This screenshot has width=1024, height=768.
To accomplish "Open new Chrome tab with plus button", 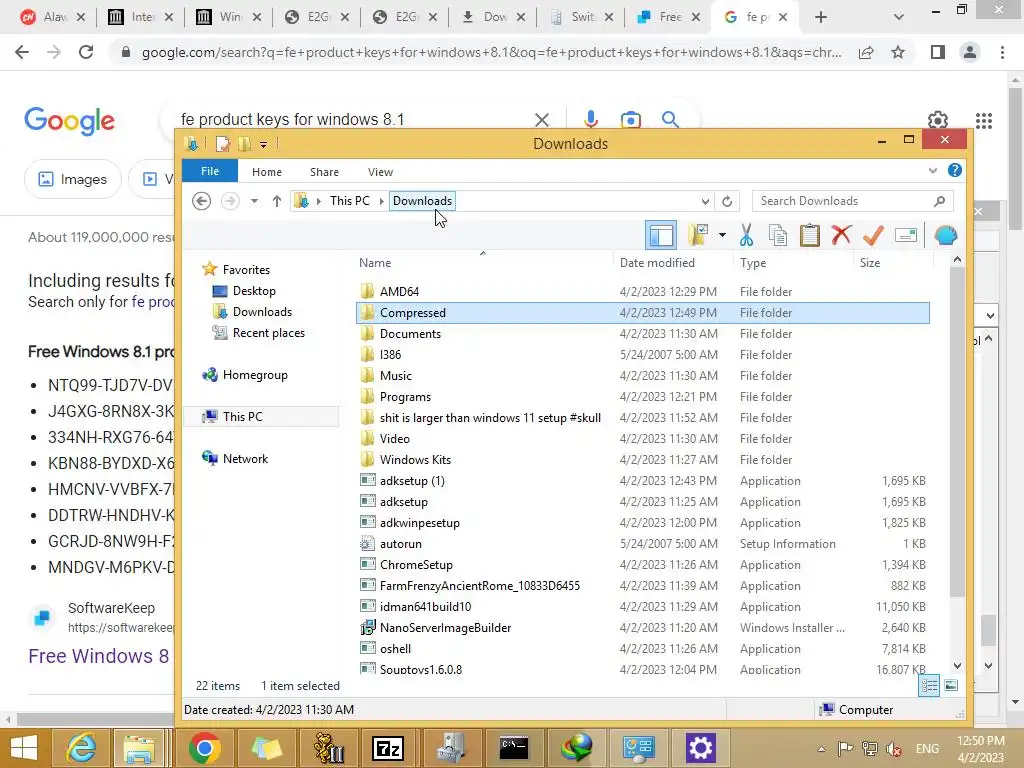I will (x=821, y=18).
